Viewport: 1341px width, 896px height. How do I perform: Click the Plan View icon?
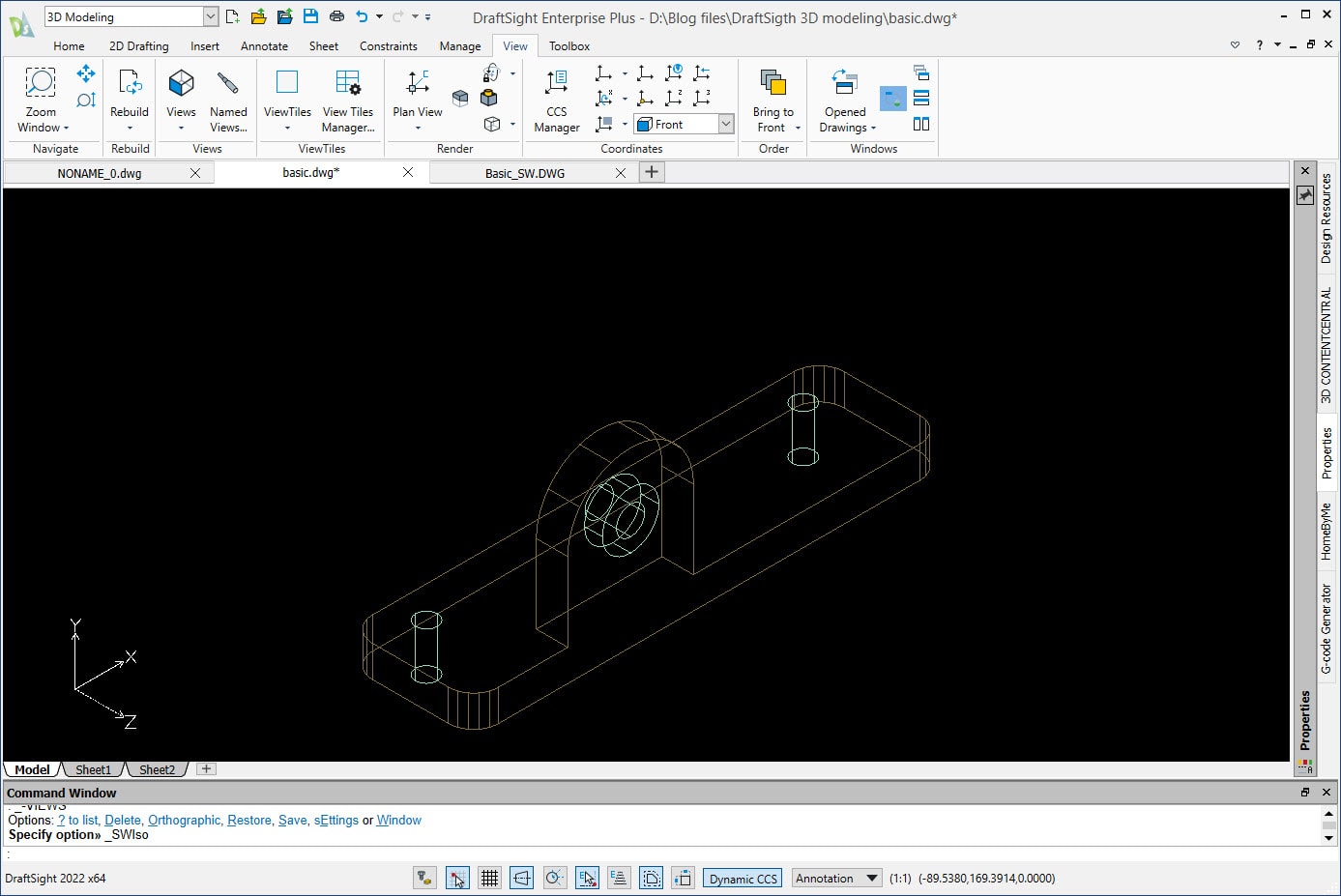pyautogui.click(x=418, y=82)
